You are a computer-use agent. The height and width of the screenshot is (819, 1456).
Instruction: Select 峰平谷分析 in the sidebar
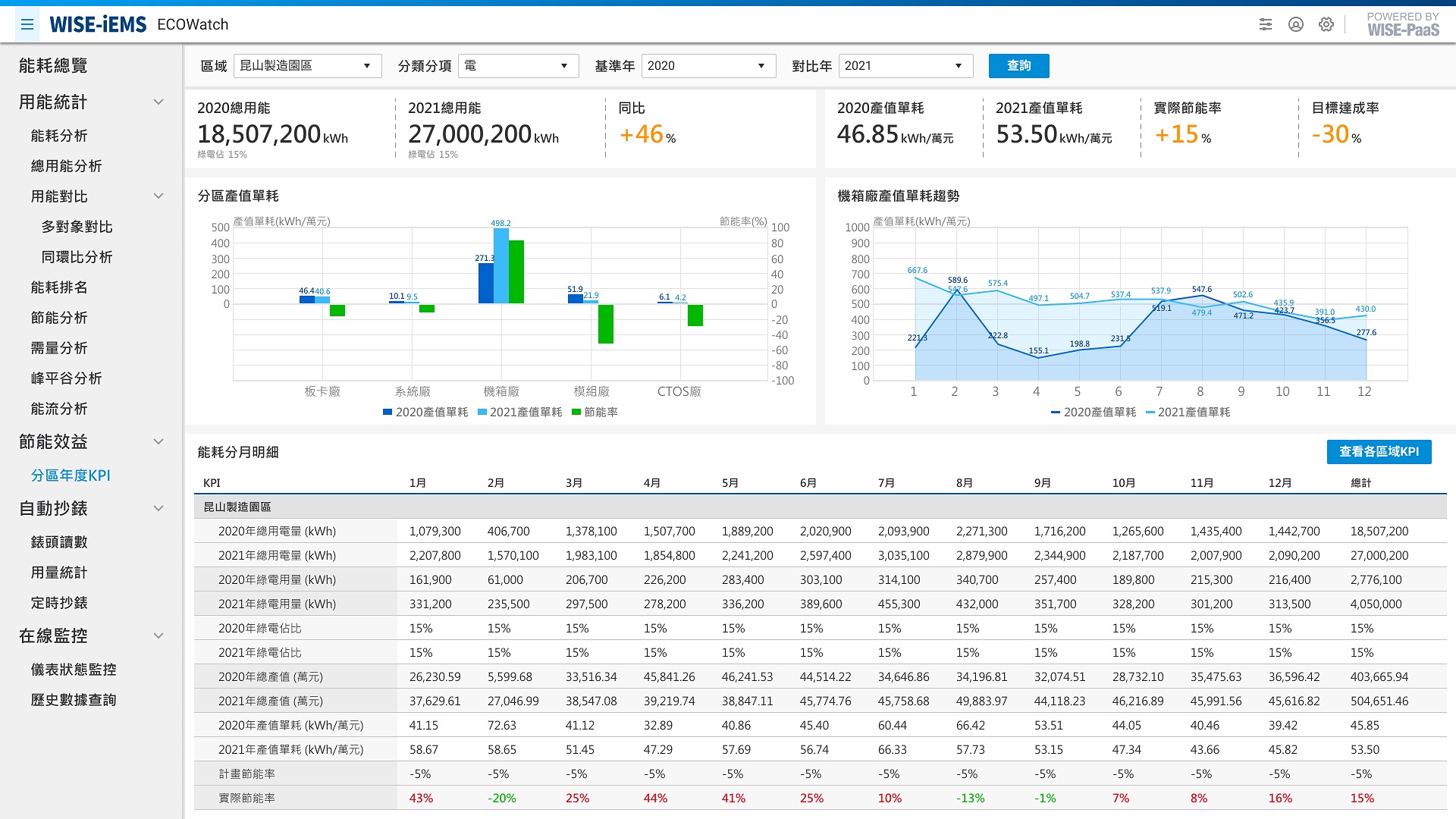point(66,378)
